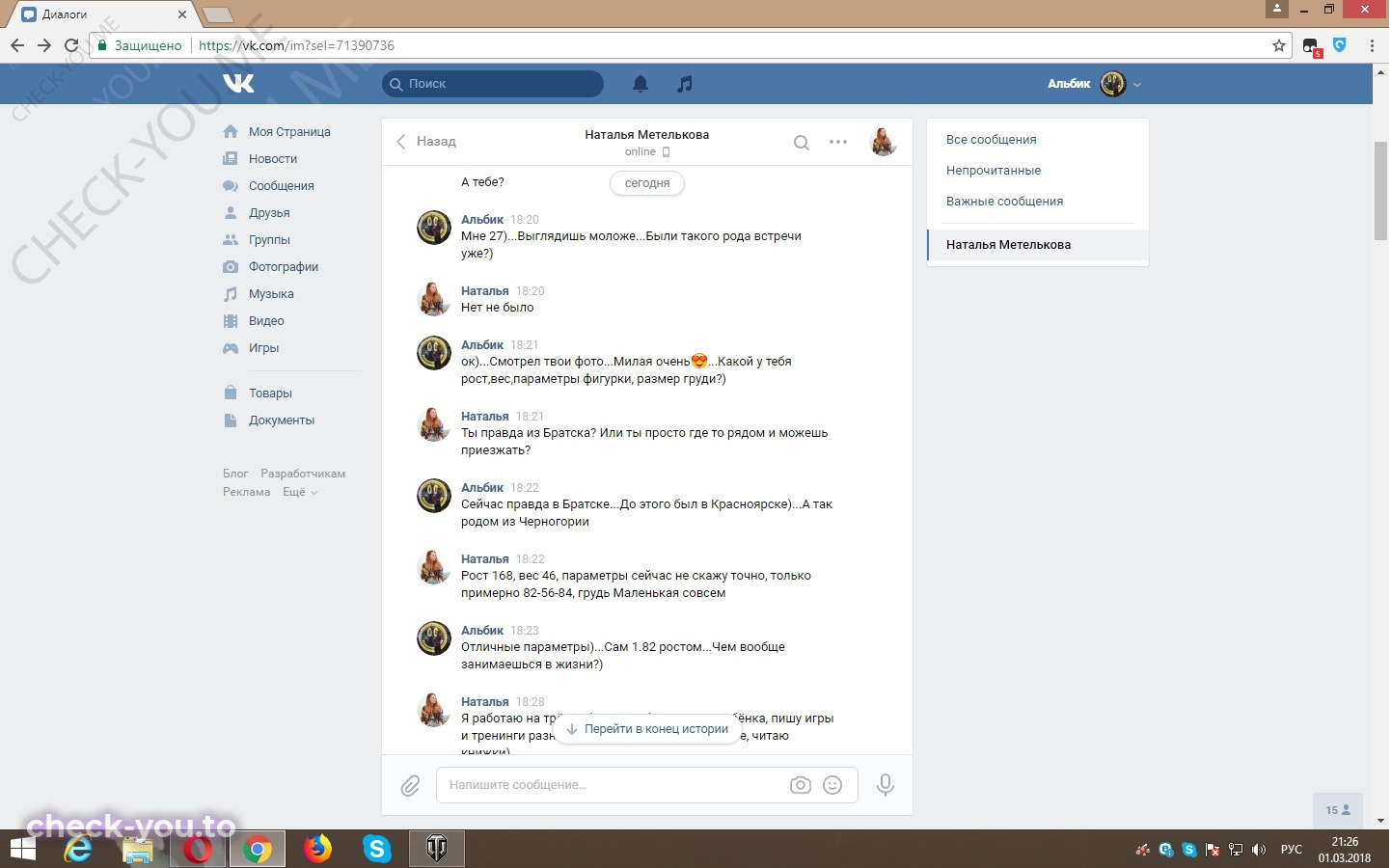Click the volume icon in system tray
The width and height of the screenshot is (1391, 868).
pyautogui.click(x=1259, y=850)
